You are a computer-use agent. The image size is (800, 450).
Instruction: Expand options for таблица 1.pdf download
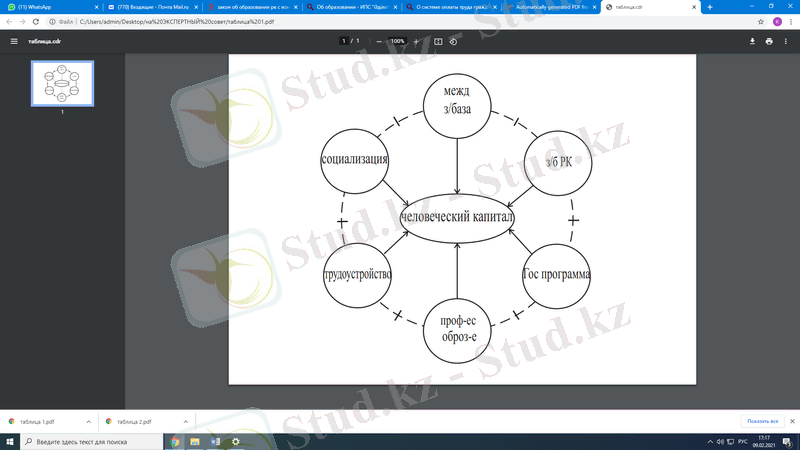click(88, 422)
